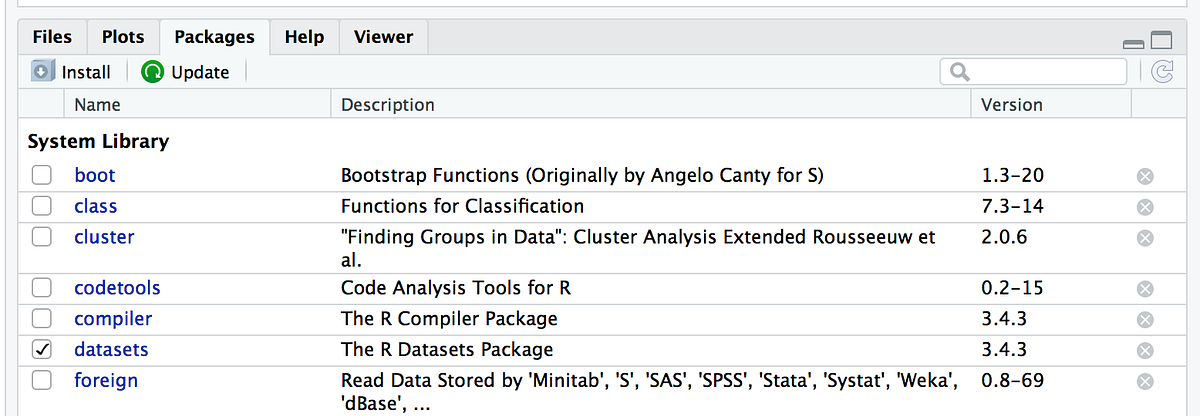
Task: Enable the boot package checkbox
Action: pyautogui.click(x=42, y=176)
